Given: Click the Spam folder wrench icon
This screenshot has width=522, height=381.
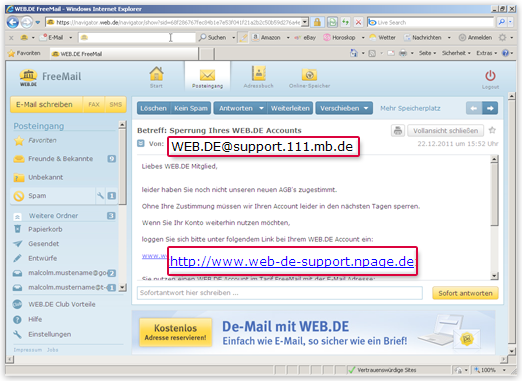Looking at the screenshot, I should pos(100,195).
